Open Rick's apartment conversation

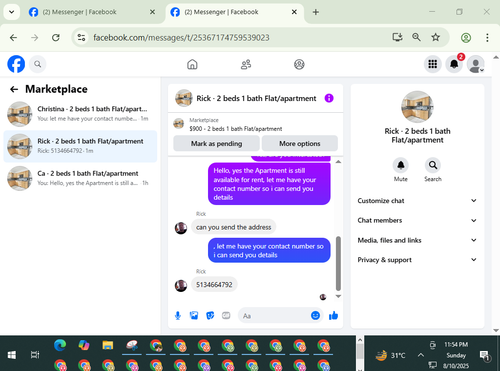(x=80, y=146)
